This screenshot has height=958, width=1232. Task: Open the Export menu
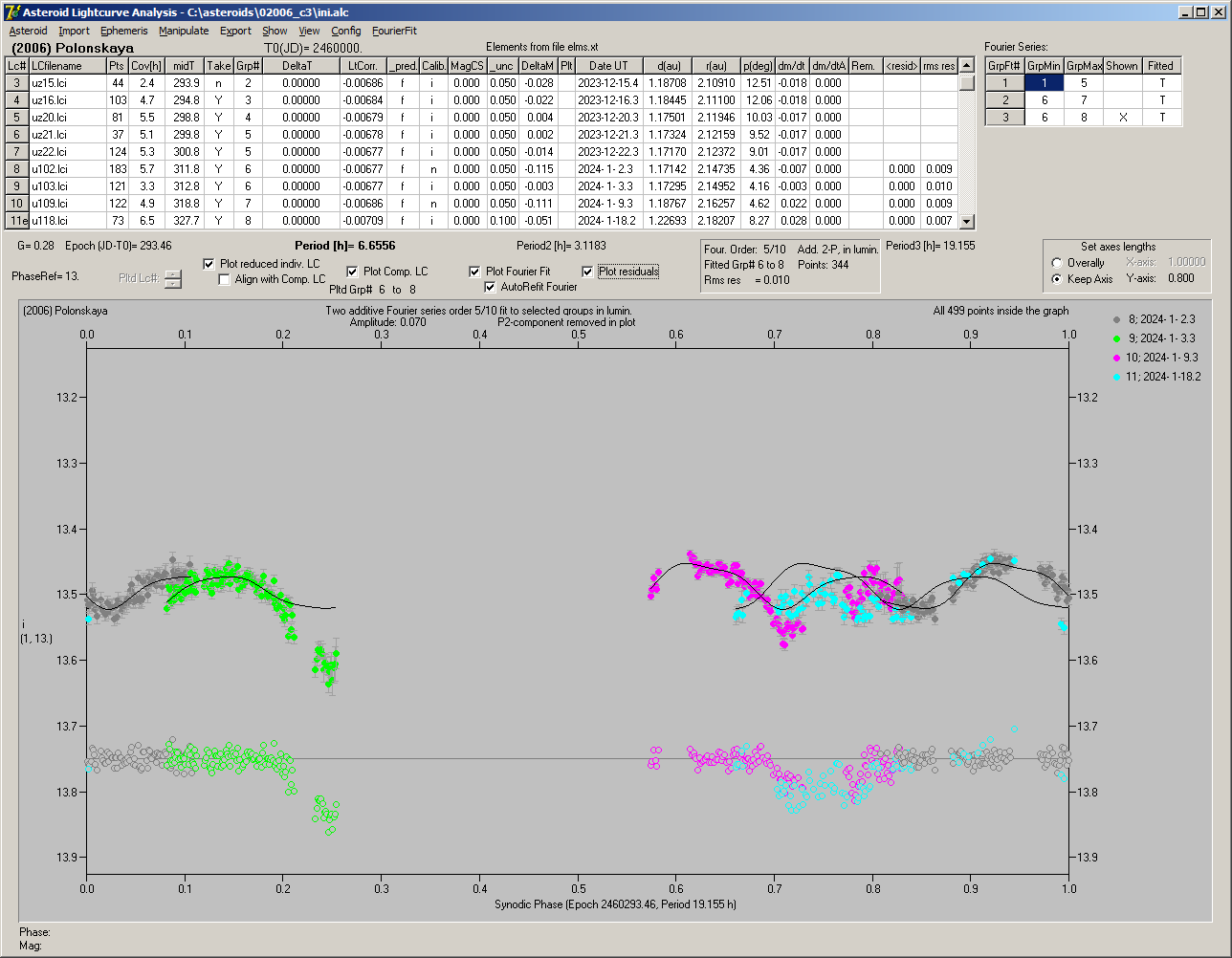[x=235, y=31]
